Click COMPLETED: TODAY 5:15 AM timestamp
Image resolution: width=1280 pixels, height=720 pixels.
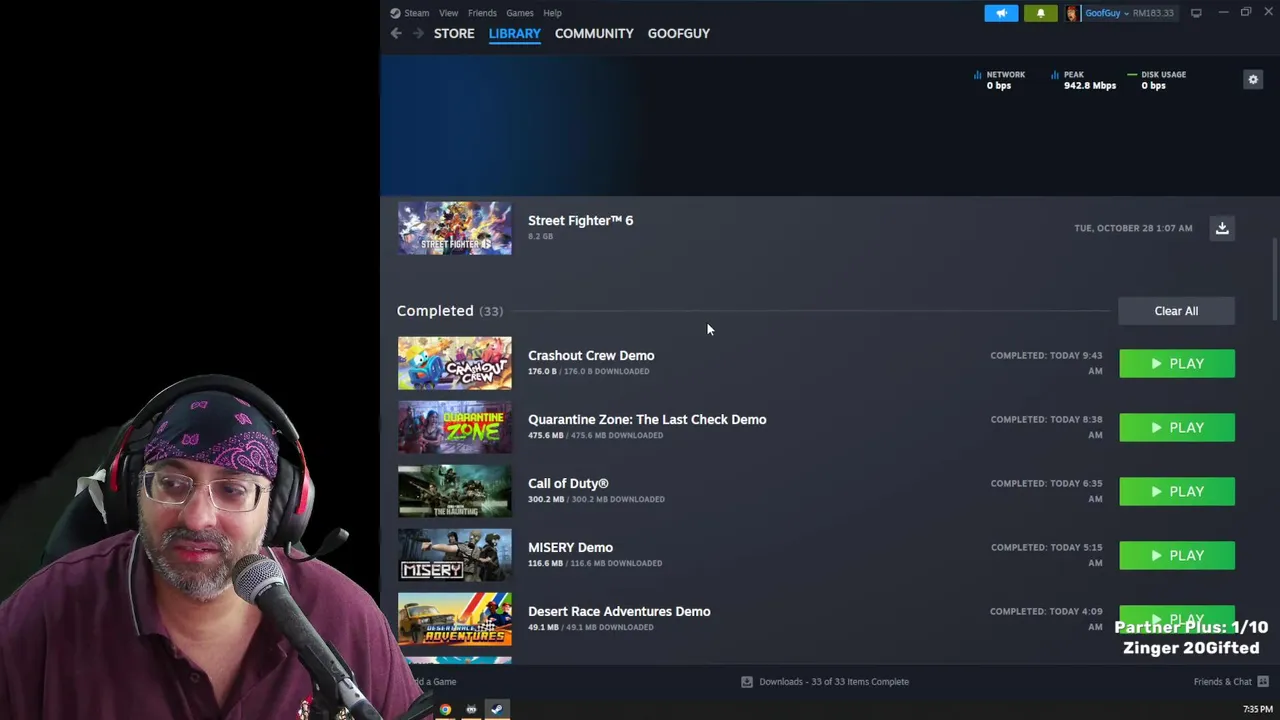[x=1046, y=555]
